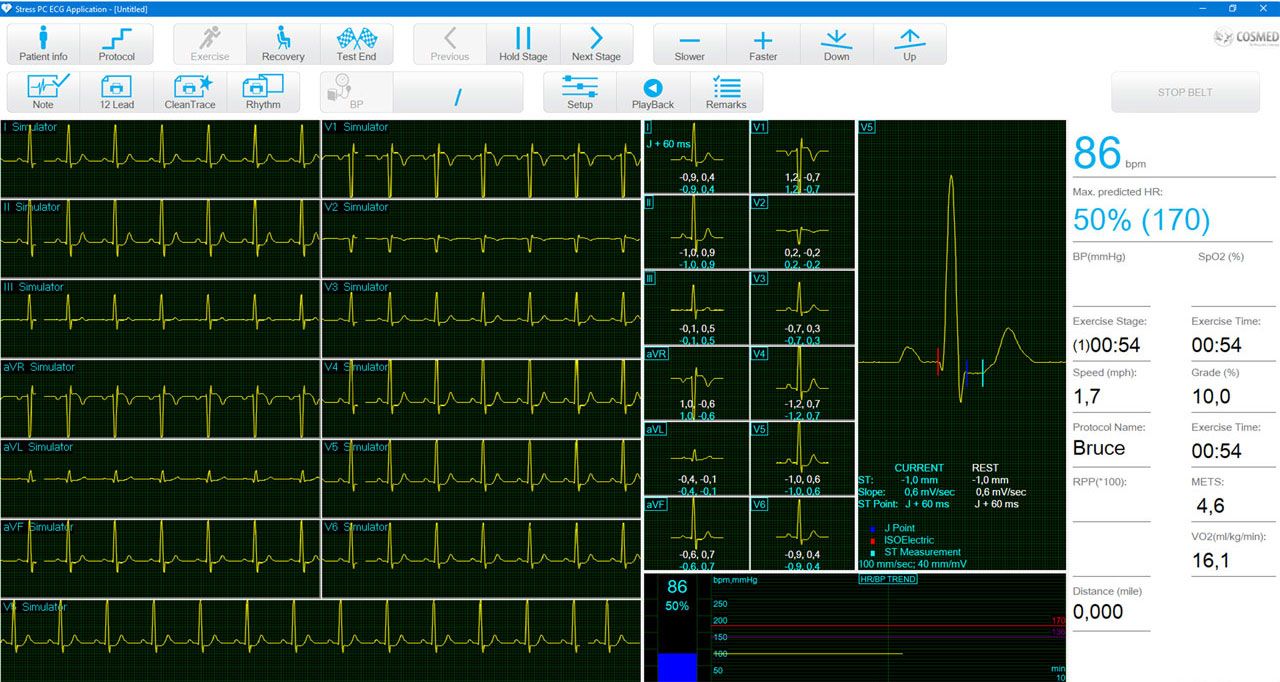Open the Remarks list
Screen dimensions: 1280x682
pos(726,92)
